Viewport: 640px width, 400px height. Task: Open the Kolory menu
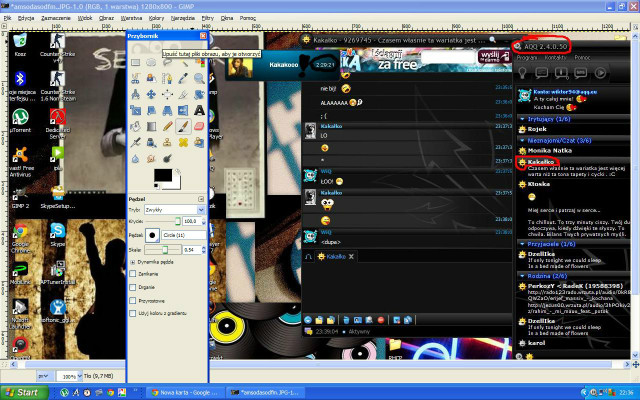tap(156, 18)
